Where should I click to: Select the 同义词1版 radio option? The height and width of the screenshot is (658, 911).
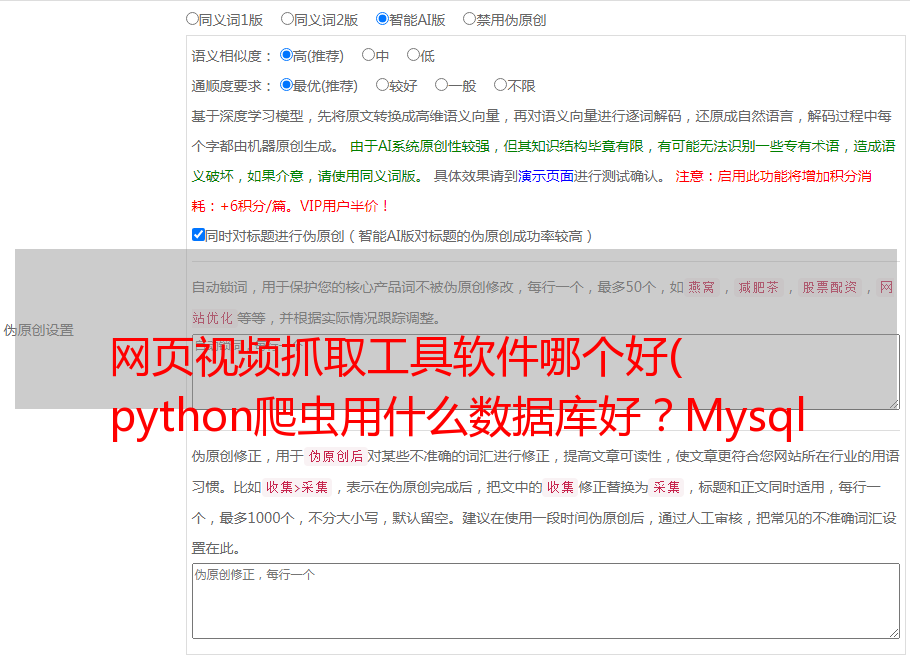click(x=192, y=19)
